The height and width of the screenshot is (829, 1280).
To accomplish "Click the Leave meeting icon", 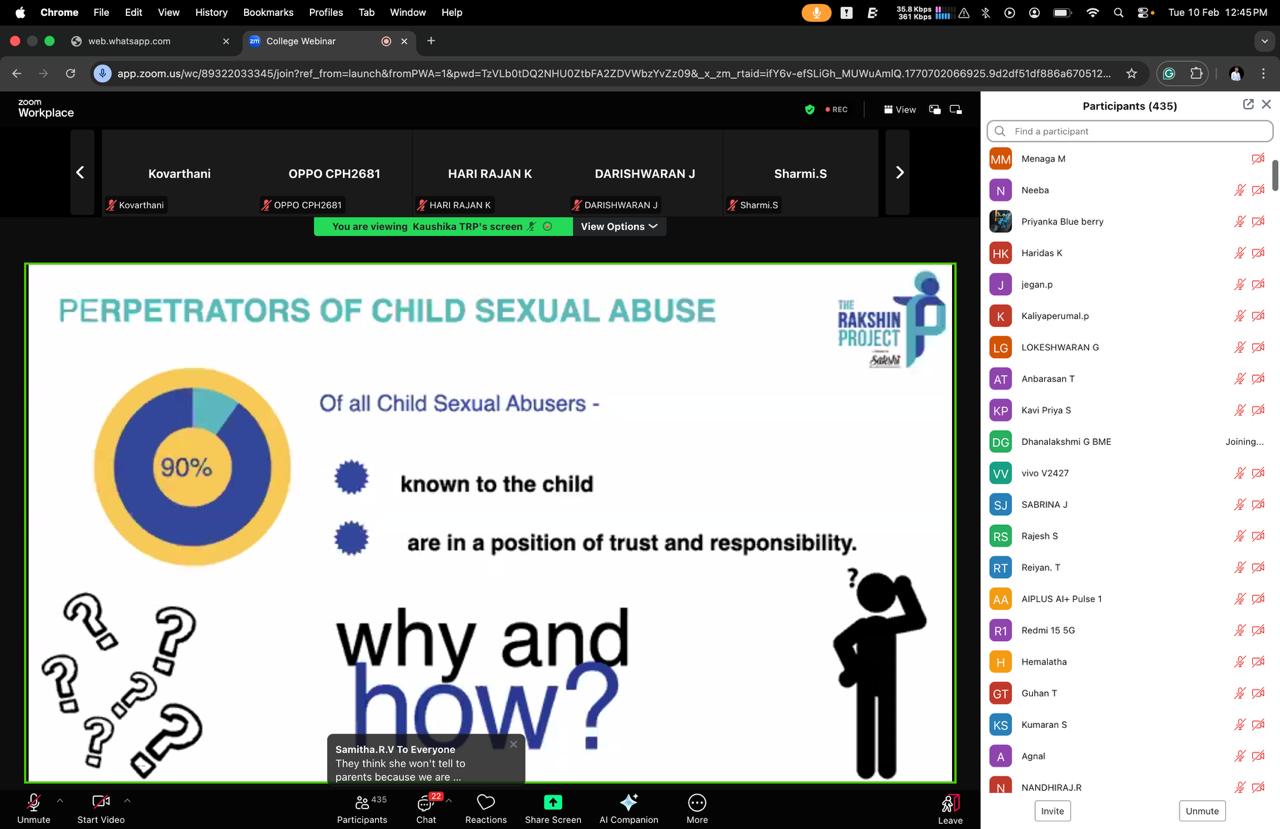I will point(950,803).
